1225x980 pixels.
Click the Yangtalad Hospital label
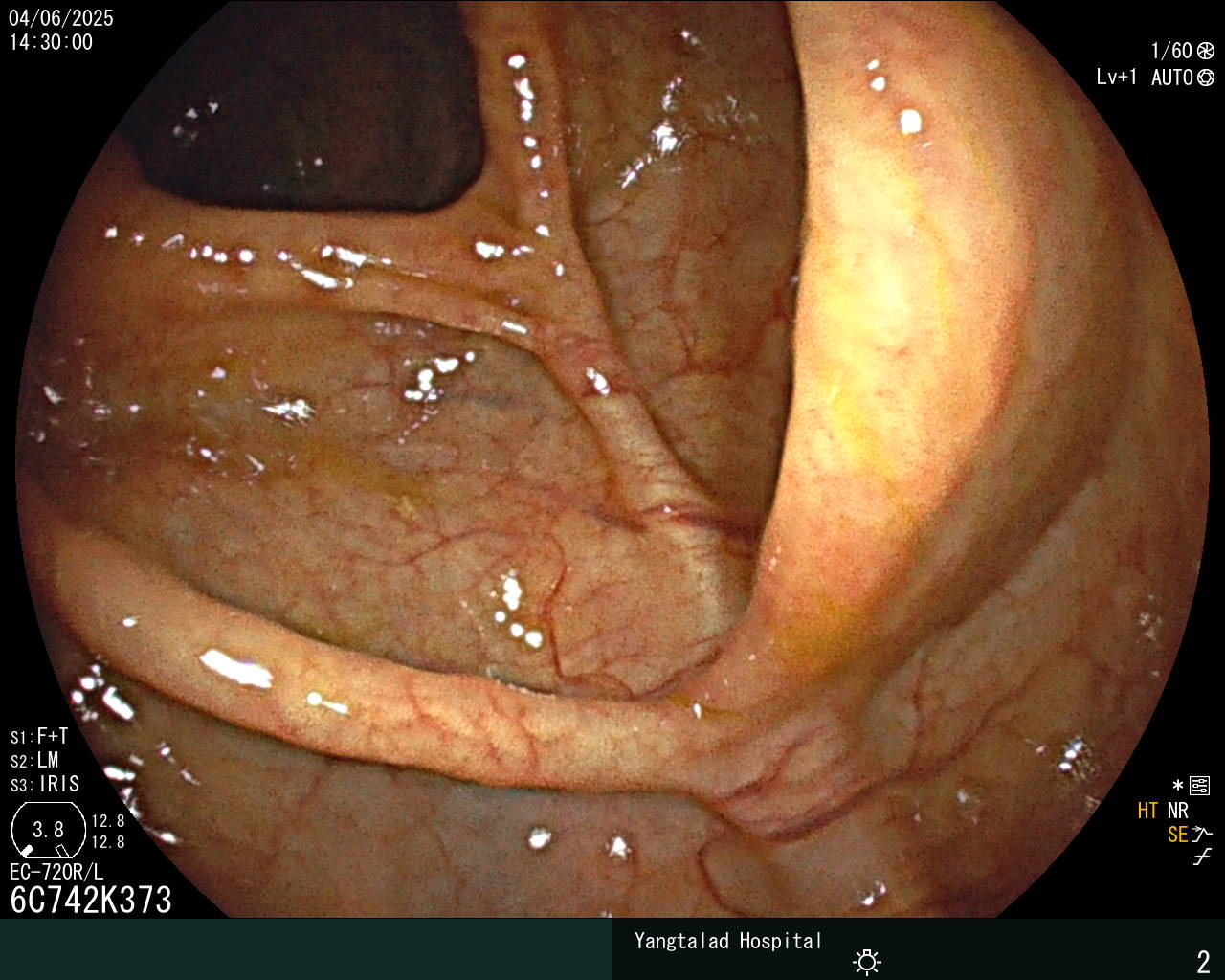728,941
